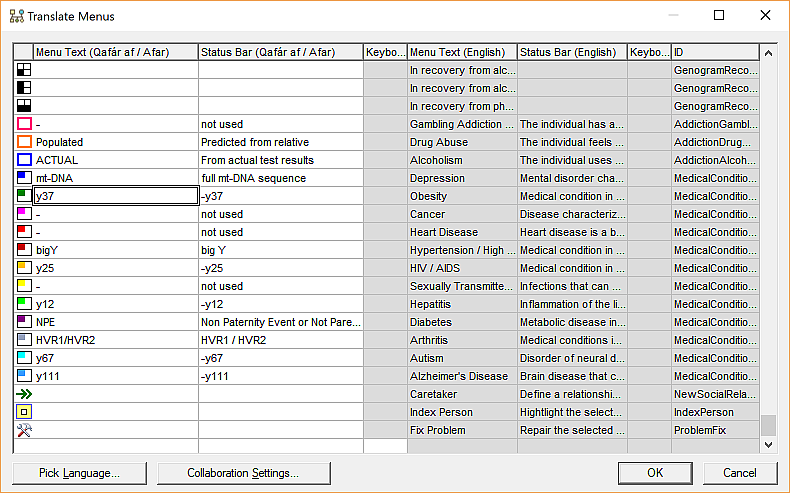Screen dimensions: 790x493
Task: Click the red corner icon beside bigY
Action: 24,250
